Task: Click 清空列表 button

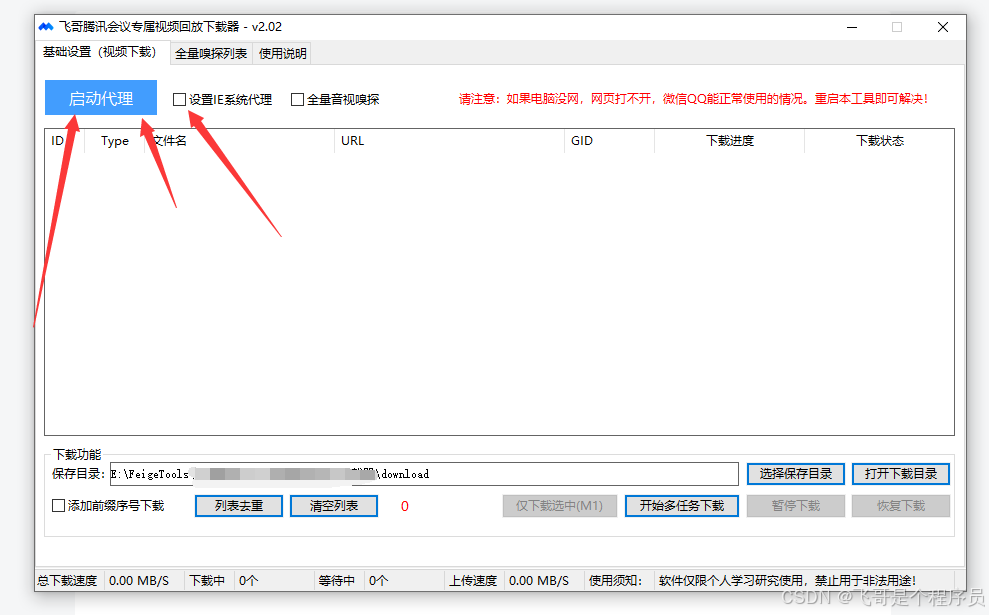Action: point(334,506)
